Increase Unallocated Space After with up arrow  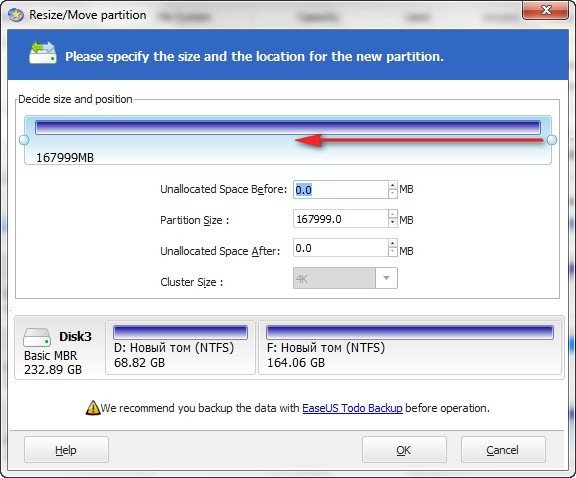click(x=393, y=244)
